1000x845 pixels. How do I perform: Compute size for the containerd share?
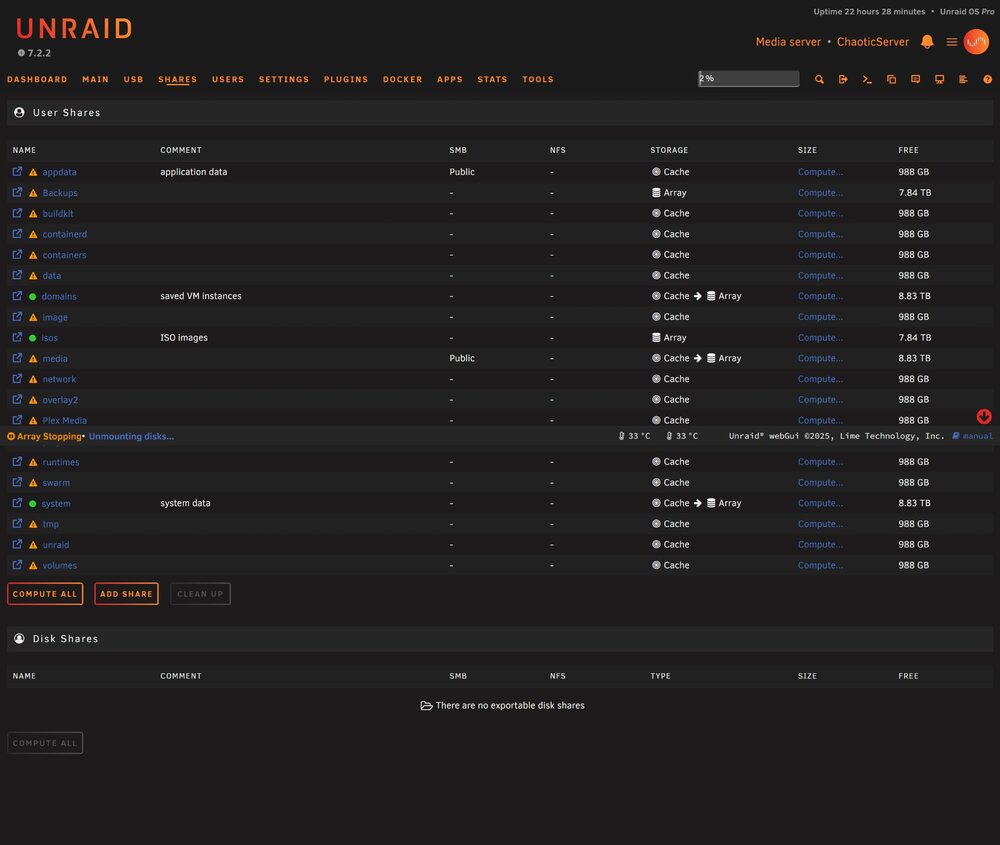(x=820, y=234)
